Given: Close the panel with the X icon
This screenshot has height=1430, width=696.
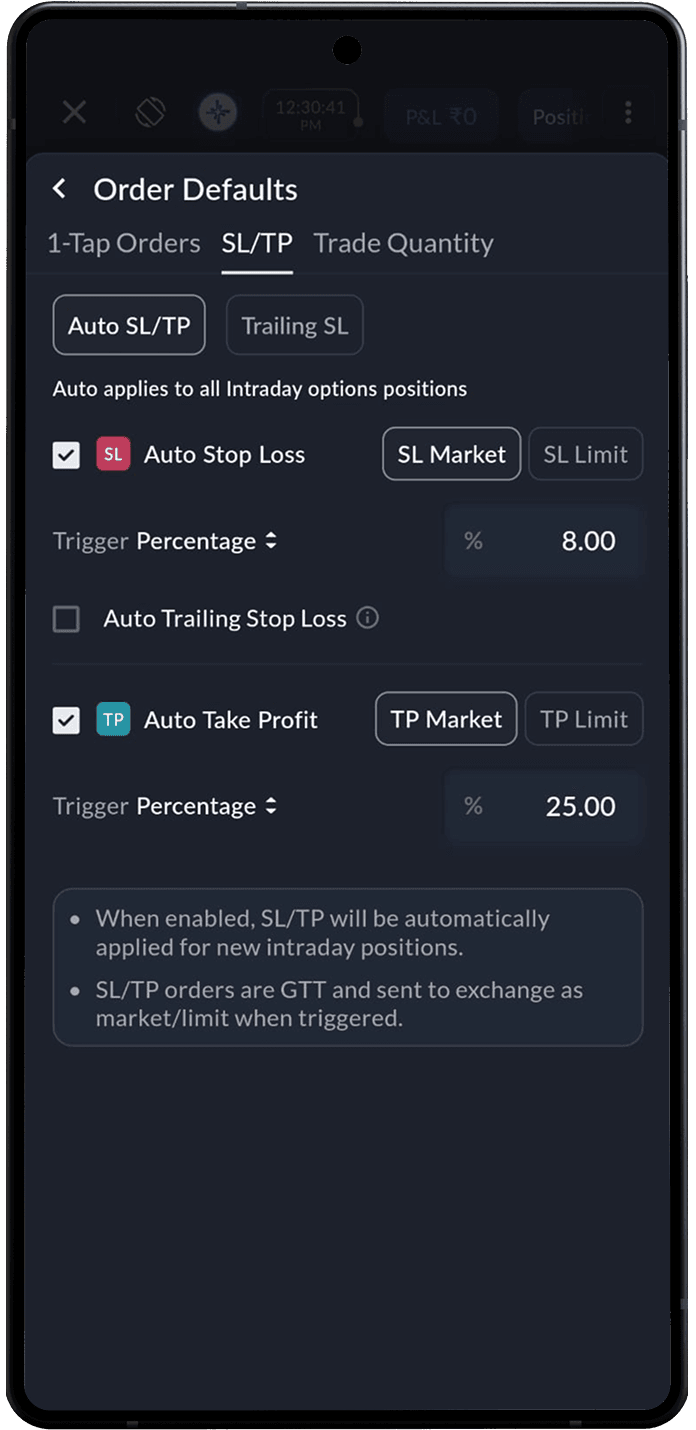Looking at the screenshot, I should coord(75,112).
